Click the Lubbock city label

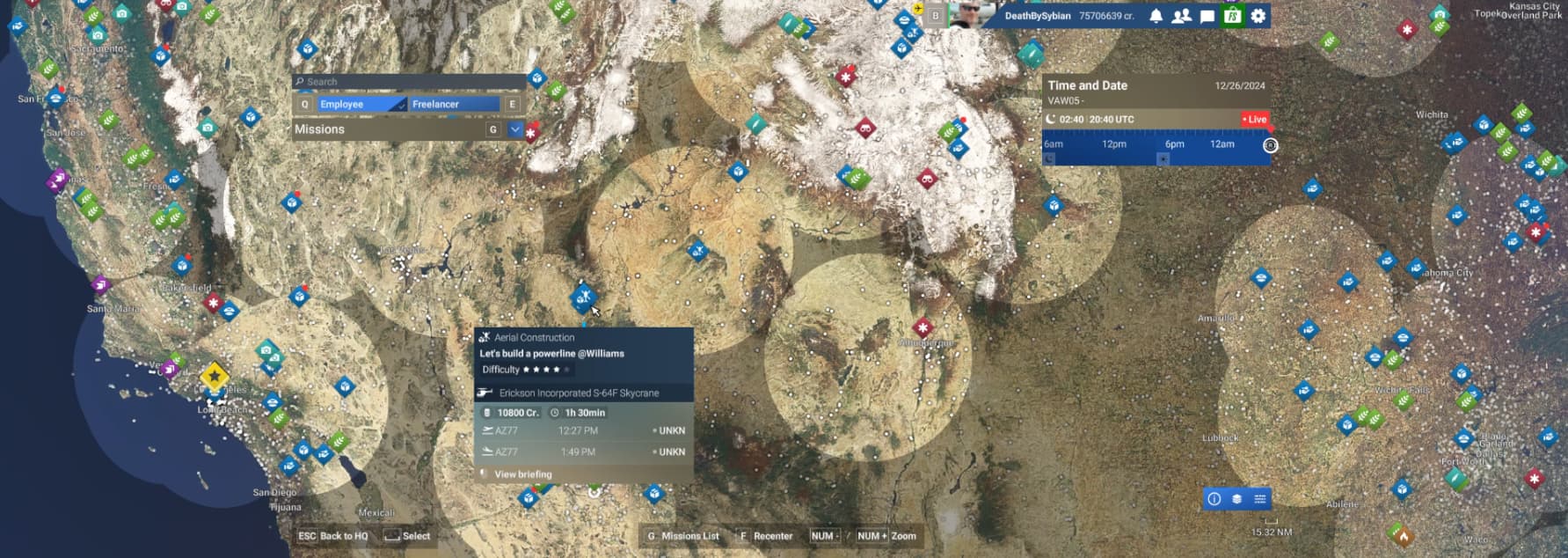point(1220,437)
